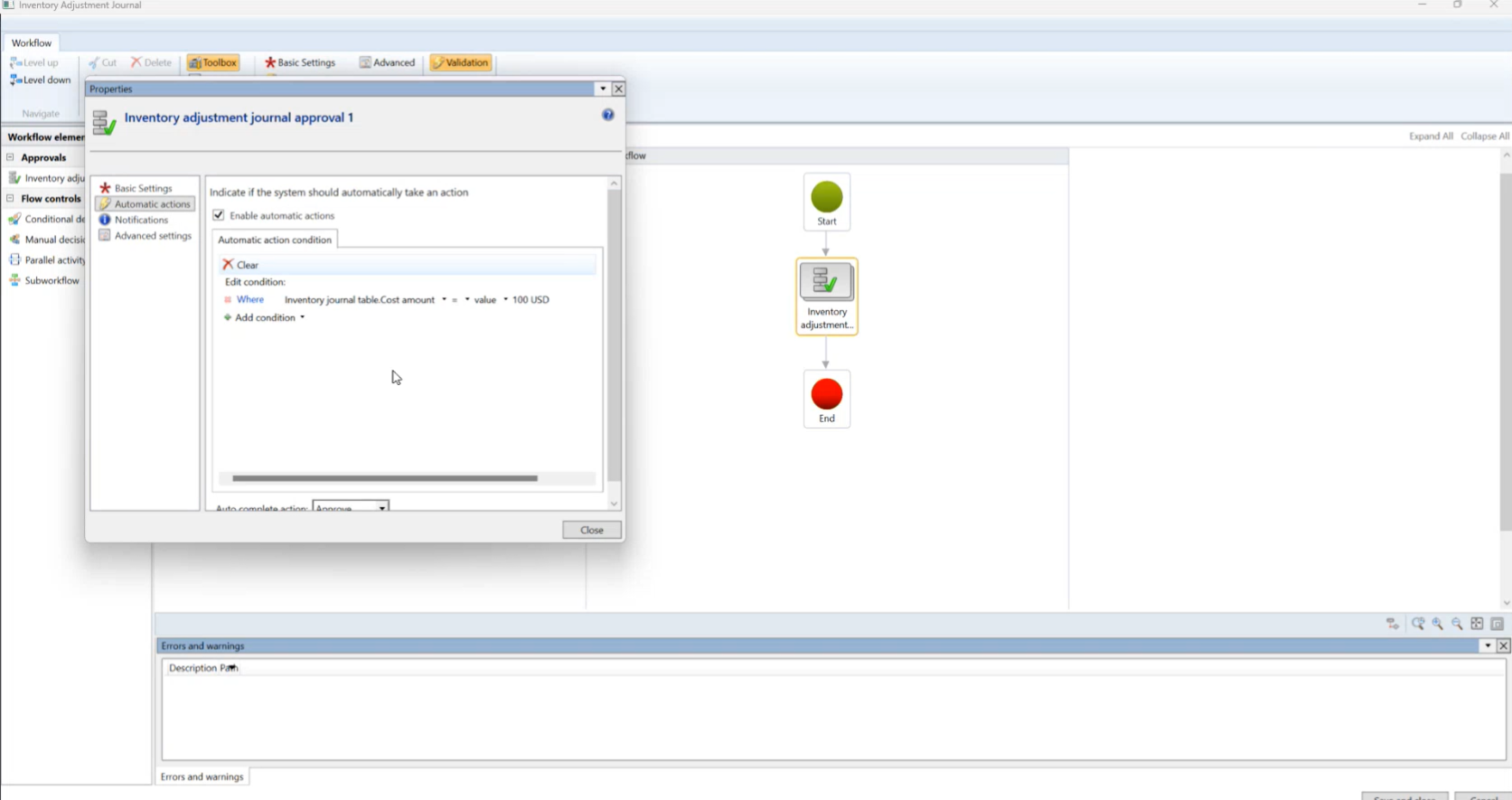Viewport: 1512px width, 800px height.
Task: Toggle the Toolbox button
Action: [x=213, y=62]
